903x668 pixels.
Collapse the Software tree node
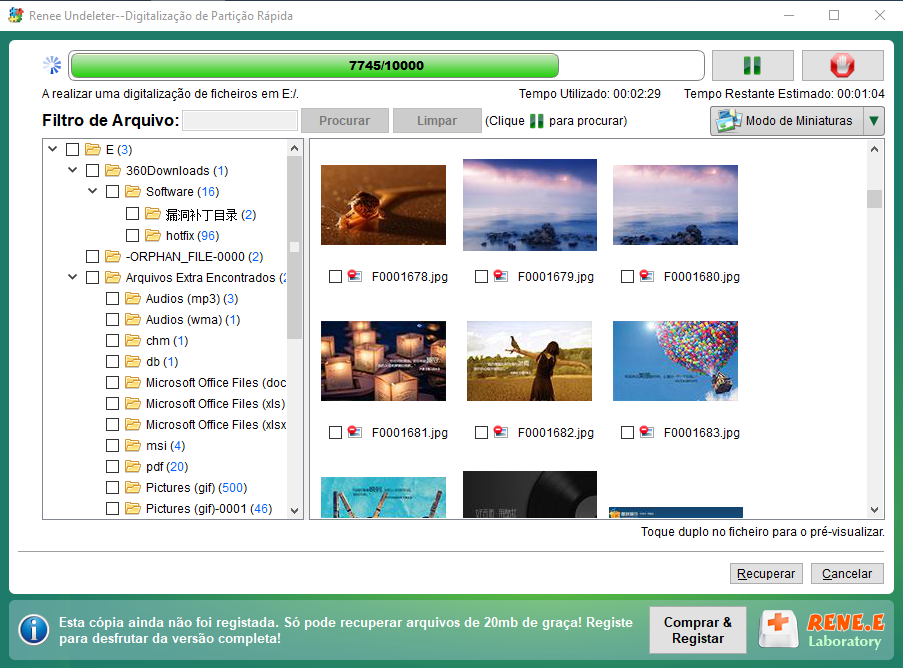tap(93, 191)
